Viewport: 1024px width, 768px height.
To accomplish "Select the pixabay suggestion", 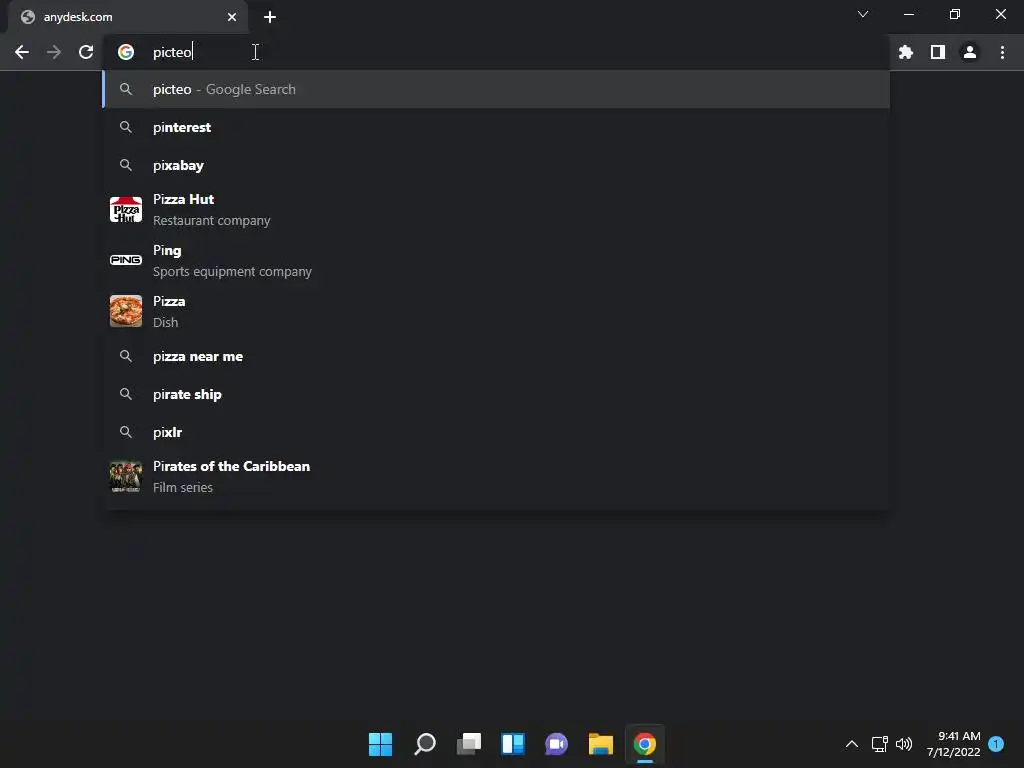I will click(496, 165).
